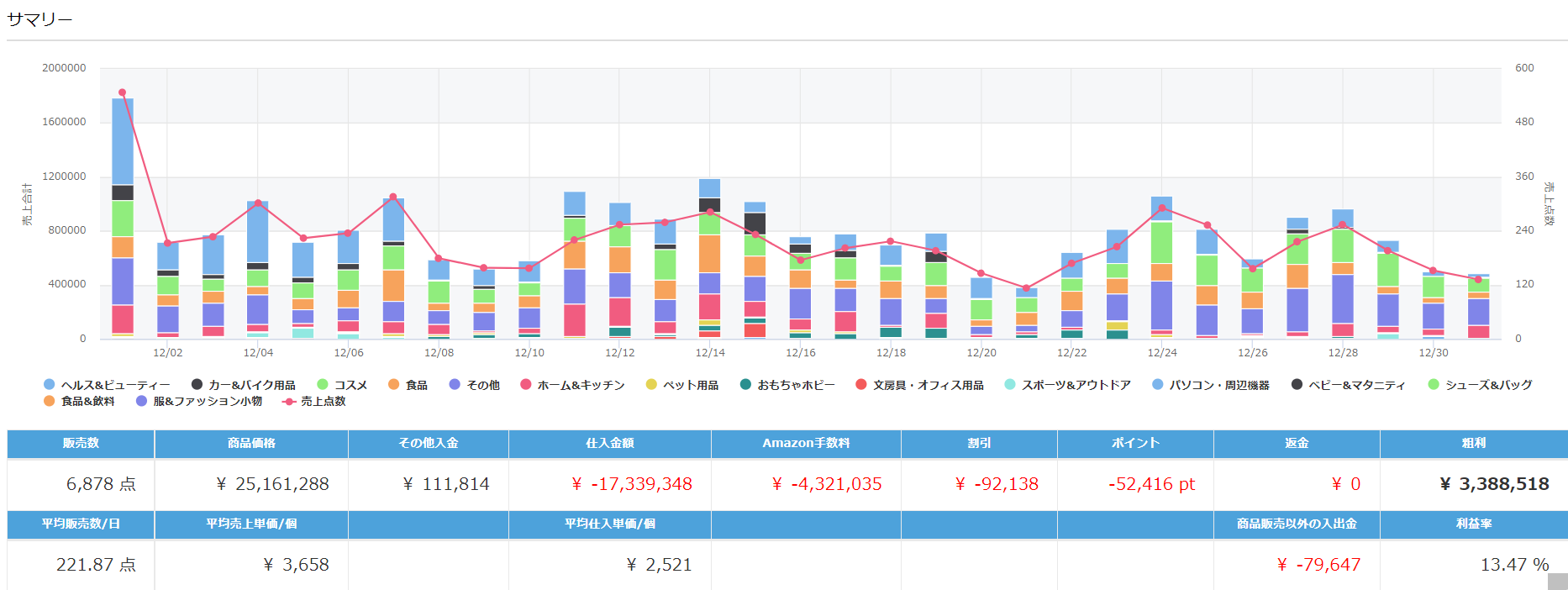Image resolution: width=1568 pixels, height=590 pixels.
Task: Toggle the ヘルス&ビューティー legend series
Action: (x=50, y=385)
